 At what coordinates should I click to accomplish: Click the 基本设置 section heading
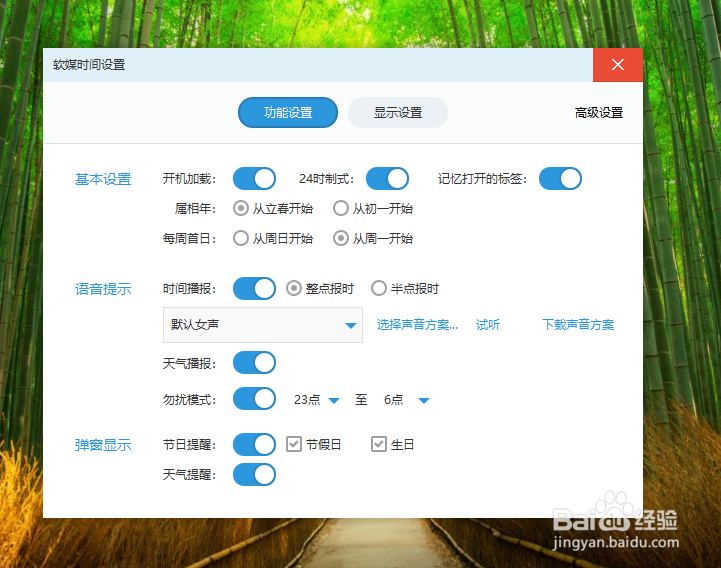click(x=103, y=179)
